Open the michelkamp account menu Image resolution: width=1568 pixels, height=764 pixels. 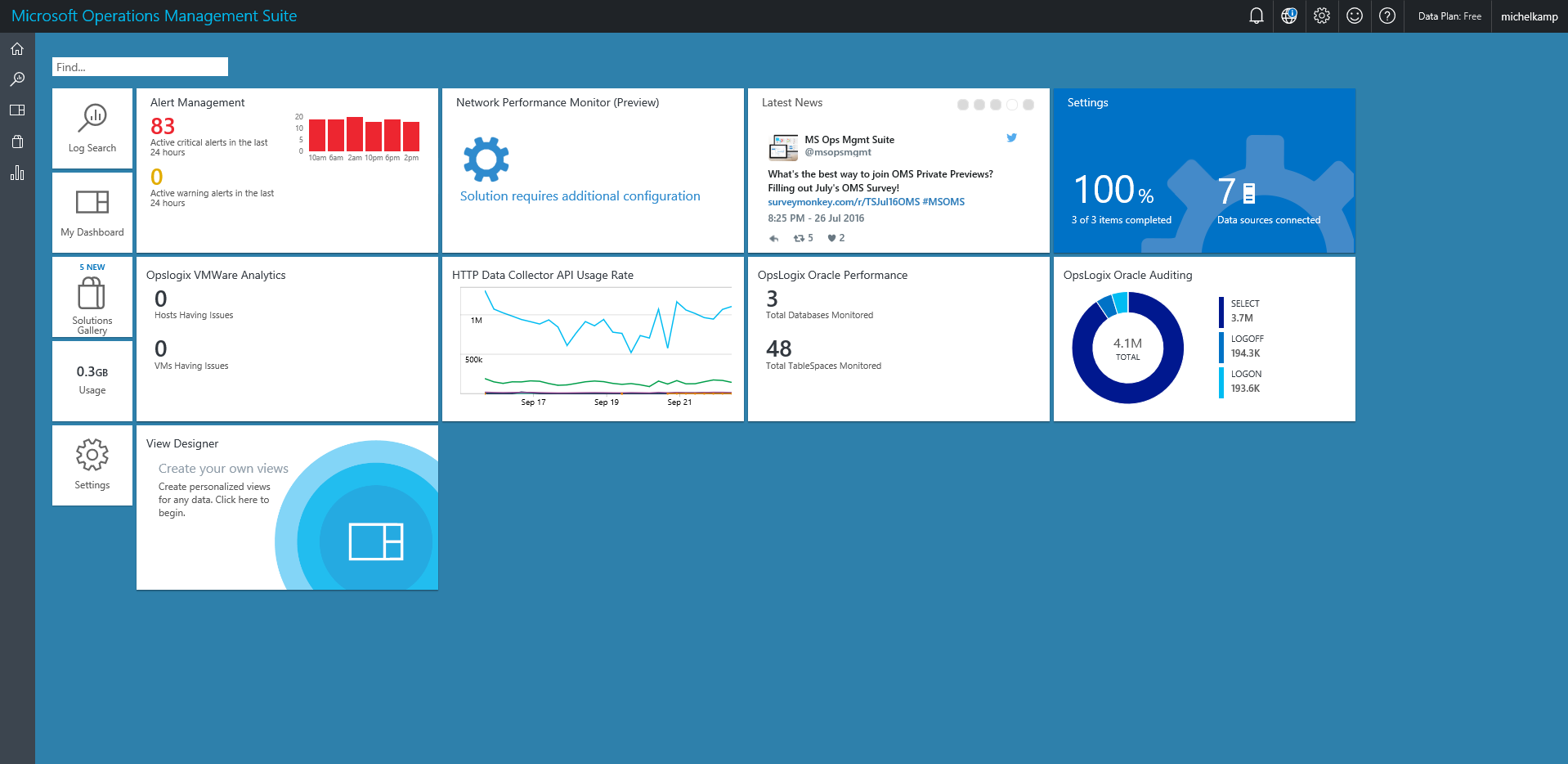pos(1529,16)
